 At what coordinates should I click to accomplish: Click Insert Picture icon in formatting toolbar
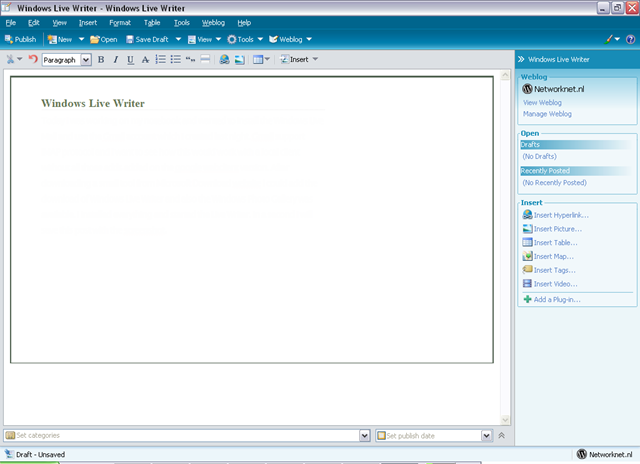point(240,60)
